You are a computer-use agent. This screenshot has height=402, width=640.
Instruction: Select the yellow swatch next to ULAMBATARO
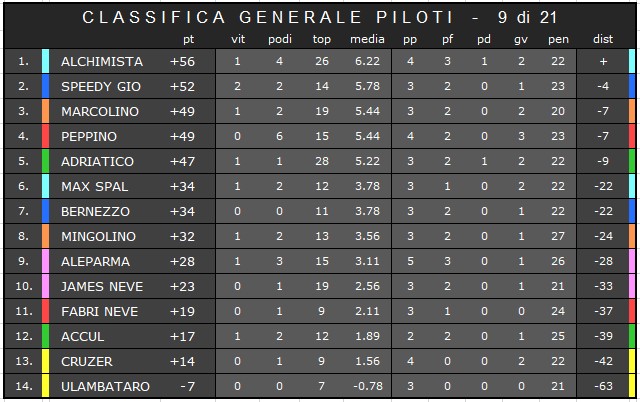click(45, 386)
